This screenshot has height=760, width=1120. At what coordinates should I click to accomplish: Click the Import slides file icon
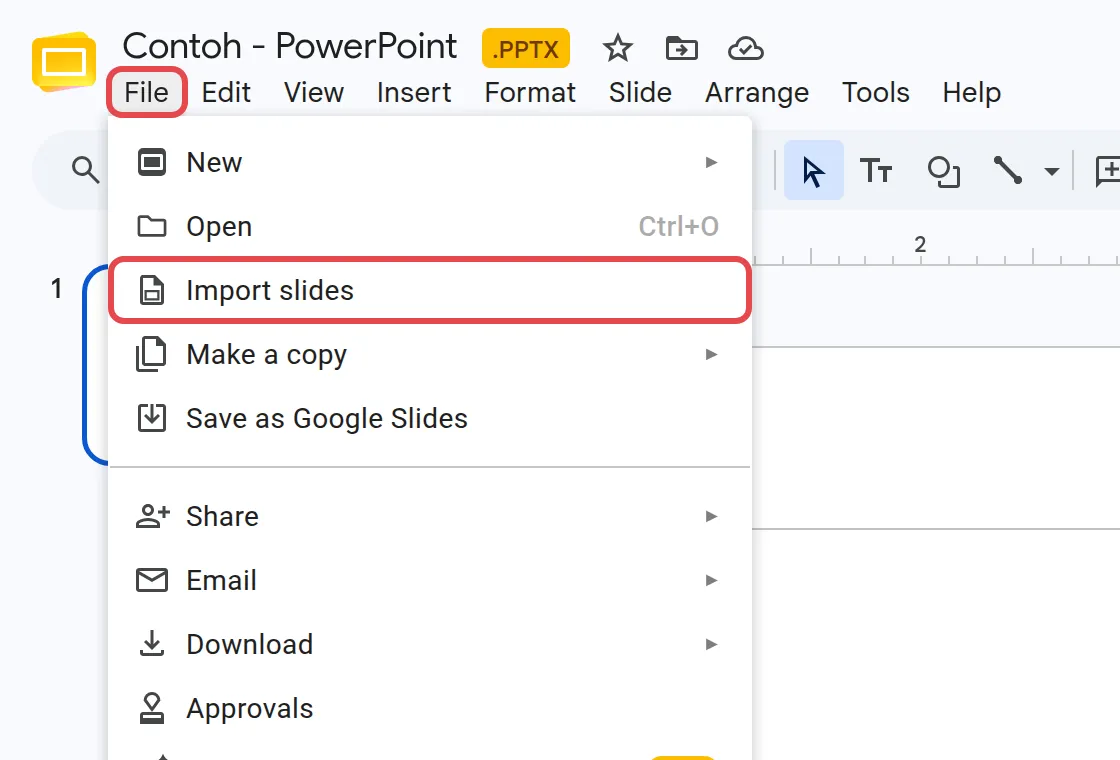point(151,290)
